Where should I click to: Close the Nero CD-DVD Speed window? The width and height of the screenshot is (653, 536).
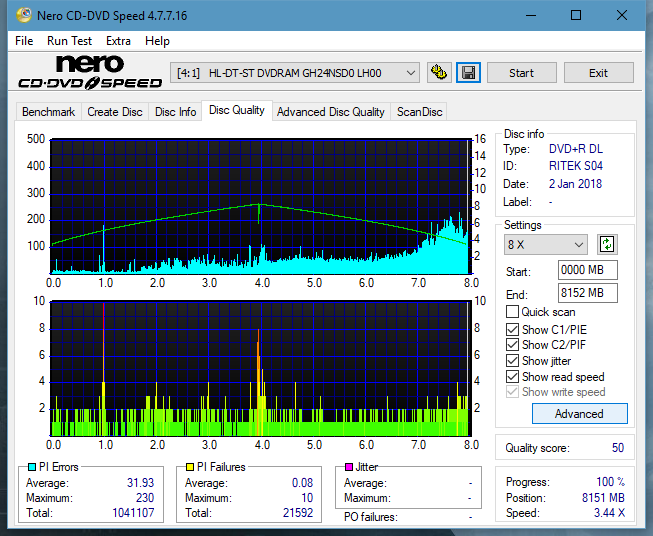coord(622,15)
